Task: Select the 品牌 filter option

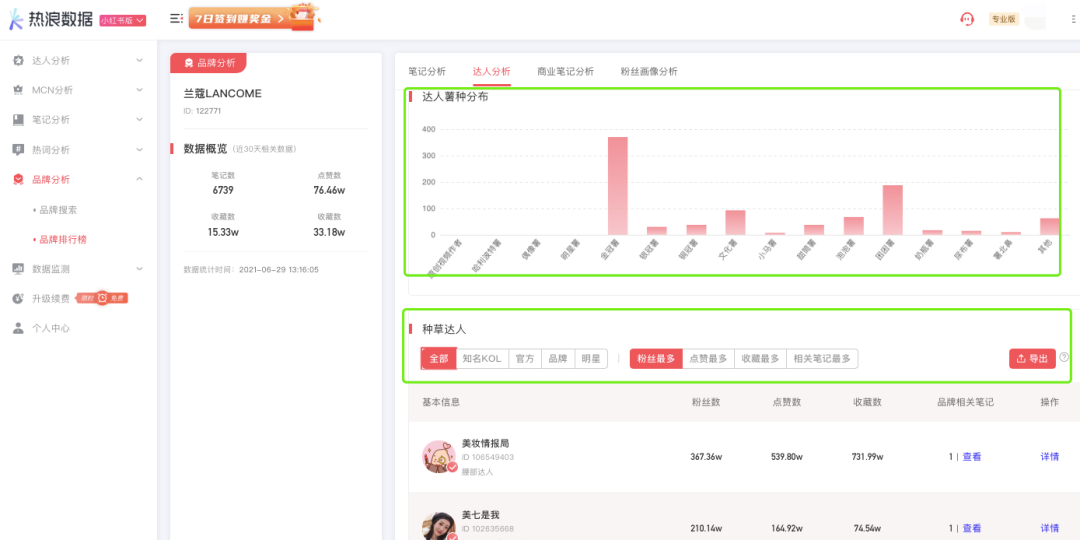Action: tap(558, 359)
